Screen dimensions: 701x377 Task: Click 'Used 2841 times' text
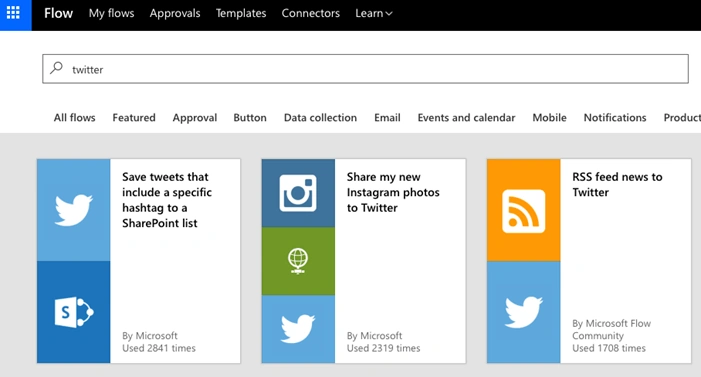pyautogui.click(x=159, y=348)
